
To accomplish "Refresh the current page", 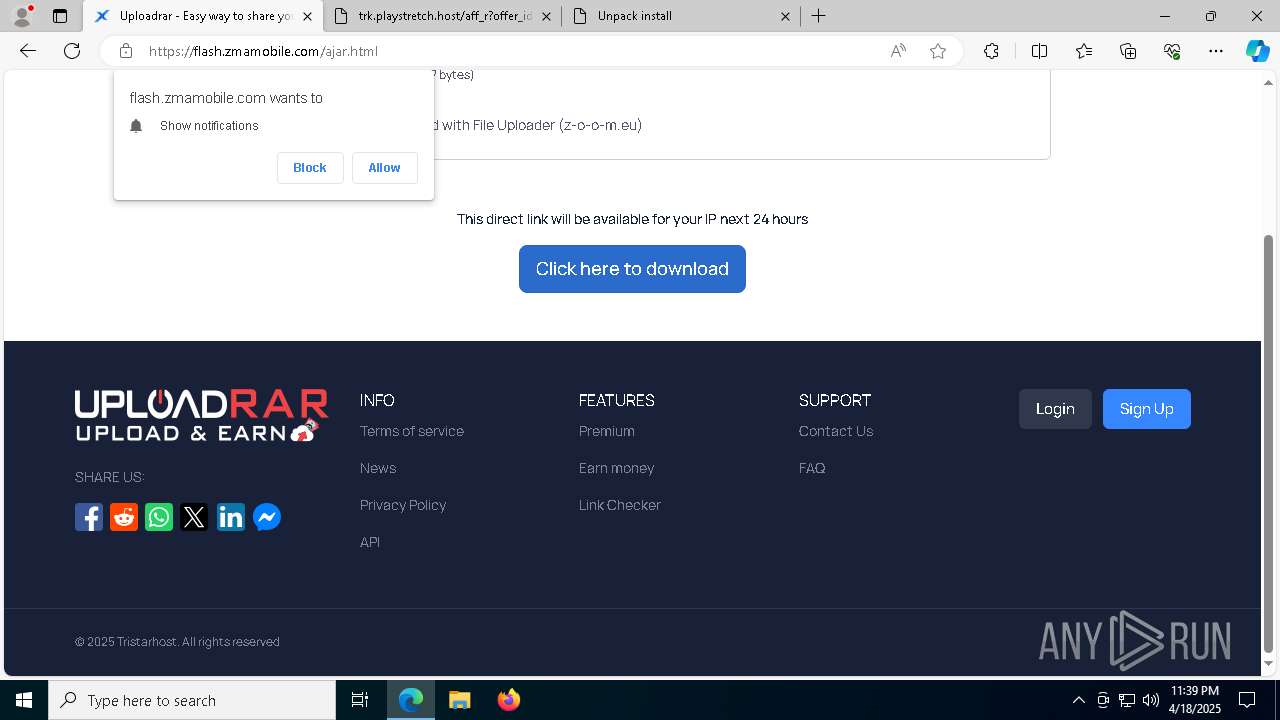I will (x=72, y=51).
